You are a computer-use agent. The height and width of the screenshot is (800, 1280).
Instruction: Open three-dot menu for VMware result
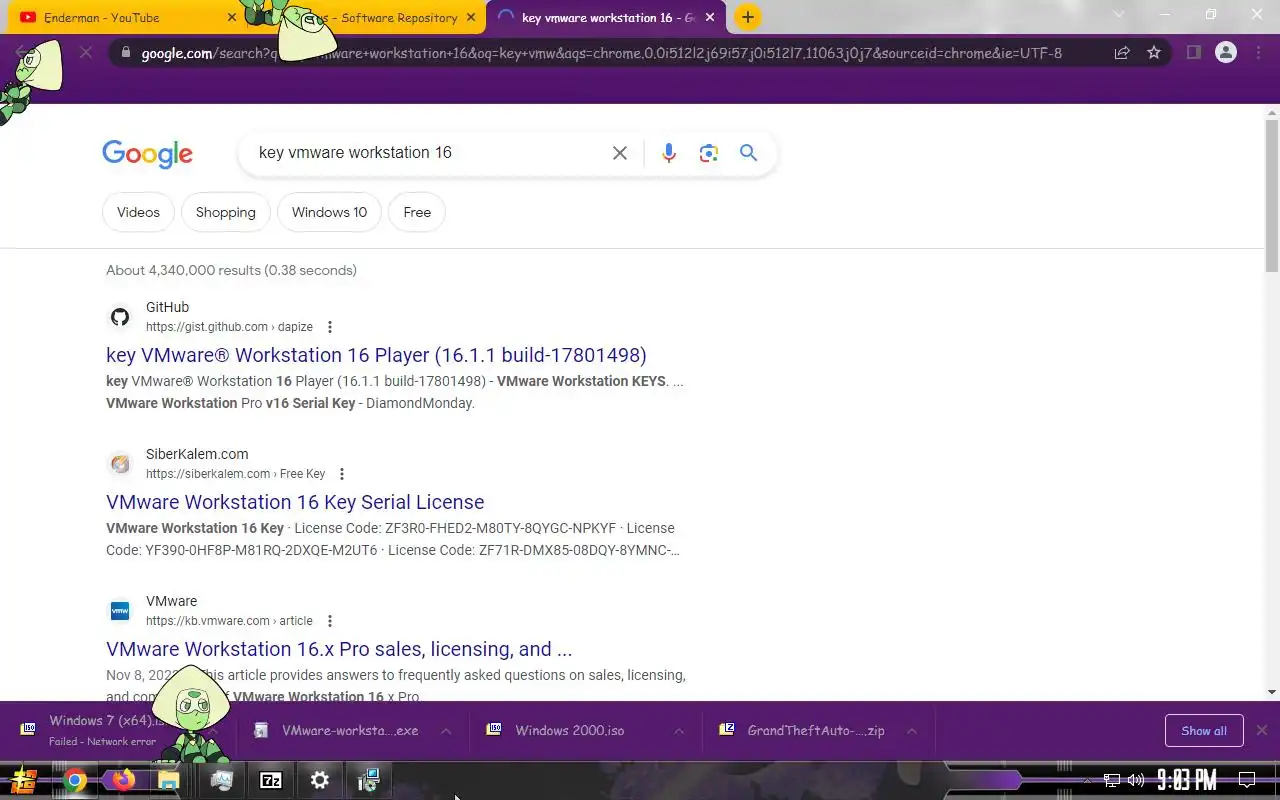point(330,621)
